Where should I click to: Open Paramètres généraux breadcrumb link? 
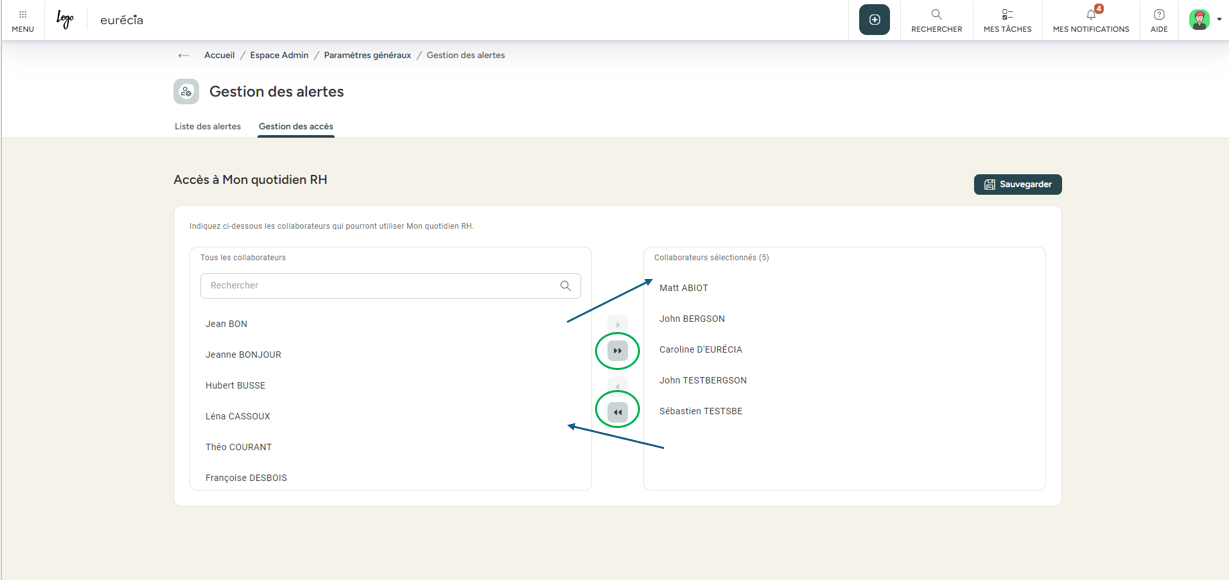[x=367, y=56]
